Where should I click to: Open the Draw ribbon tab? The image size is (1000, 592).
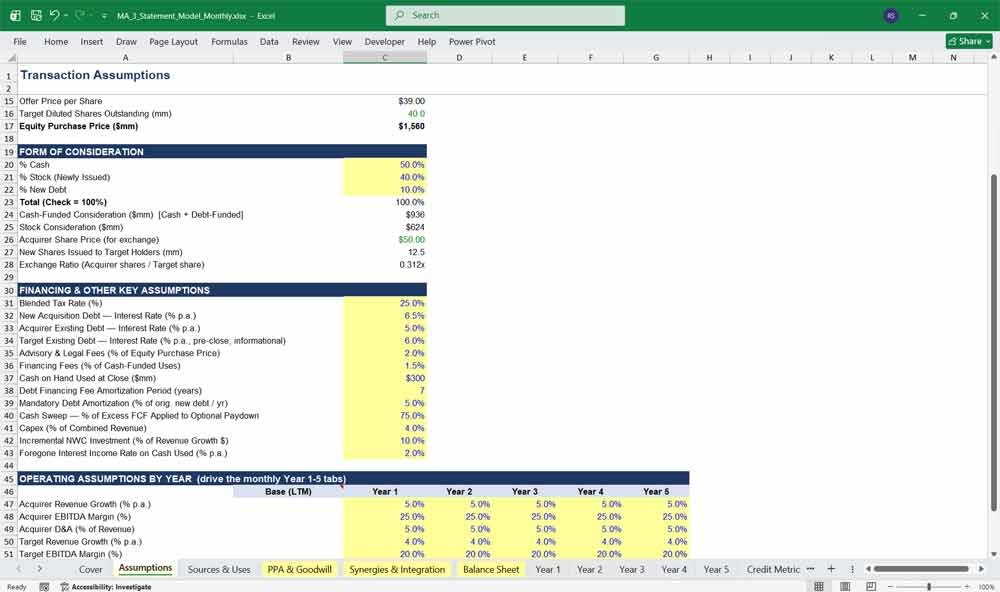click(126, 41)
